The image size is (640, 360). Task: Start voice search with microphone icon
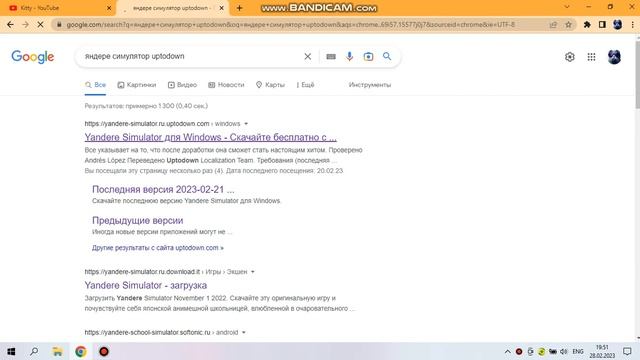tap(349, 57)
